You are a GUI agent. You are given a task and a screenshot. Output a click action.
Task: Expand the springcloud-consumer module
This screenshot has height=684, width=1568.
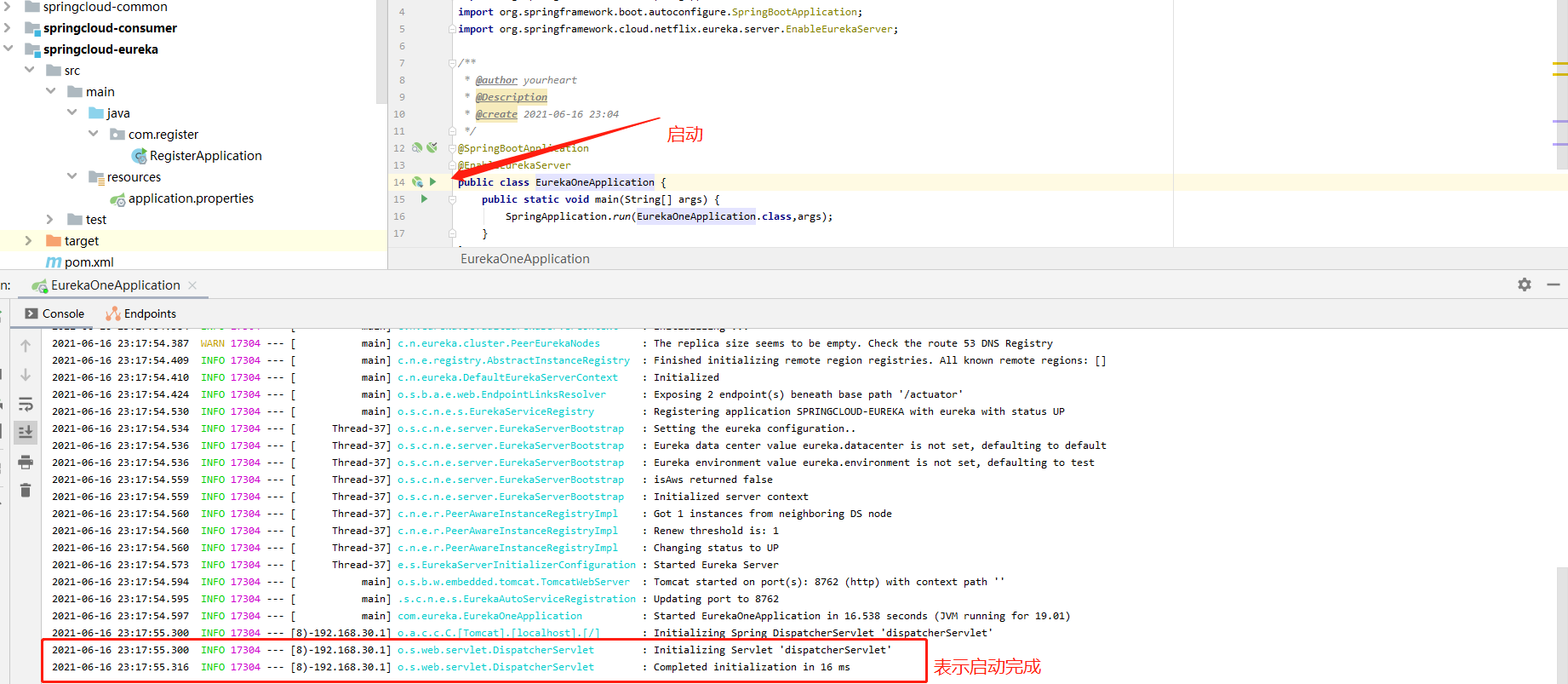coord(8,27)
